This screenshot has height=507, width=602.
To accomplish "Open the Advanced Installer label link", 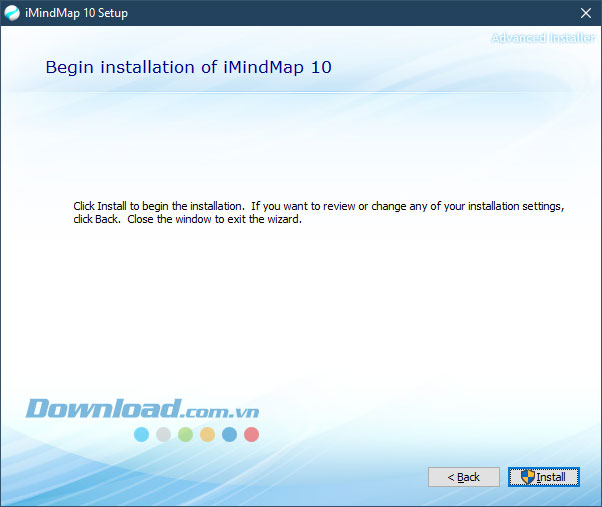I will pyautogui.click(x=542, y=38).
